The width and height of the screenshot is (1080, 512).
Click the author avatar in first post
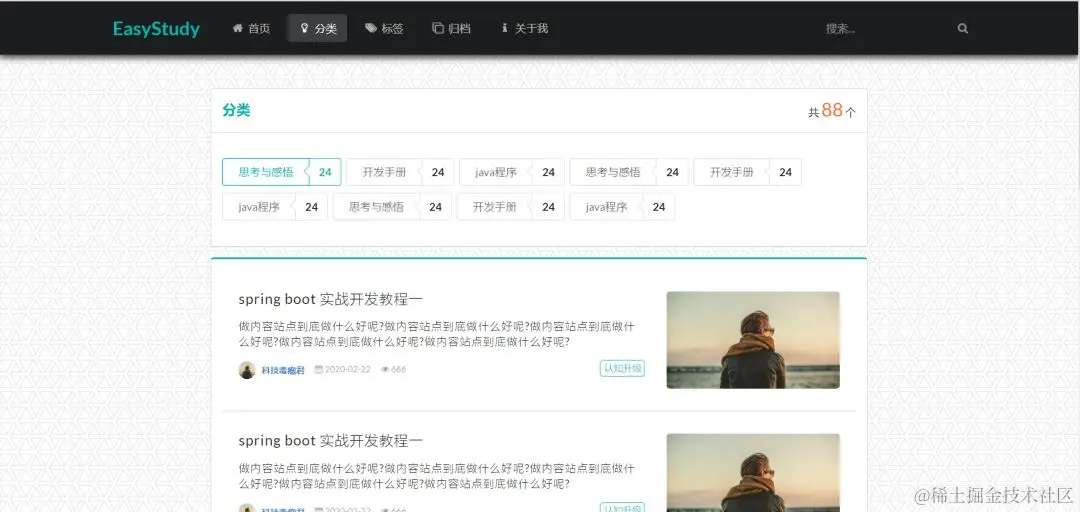247,370
